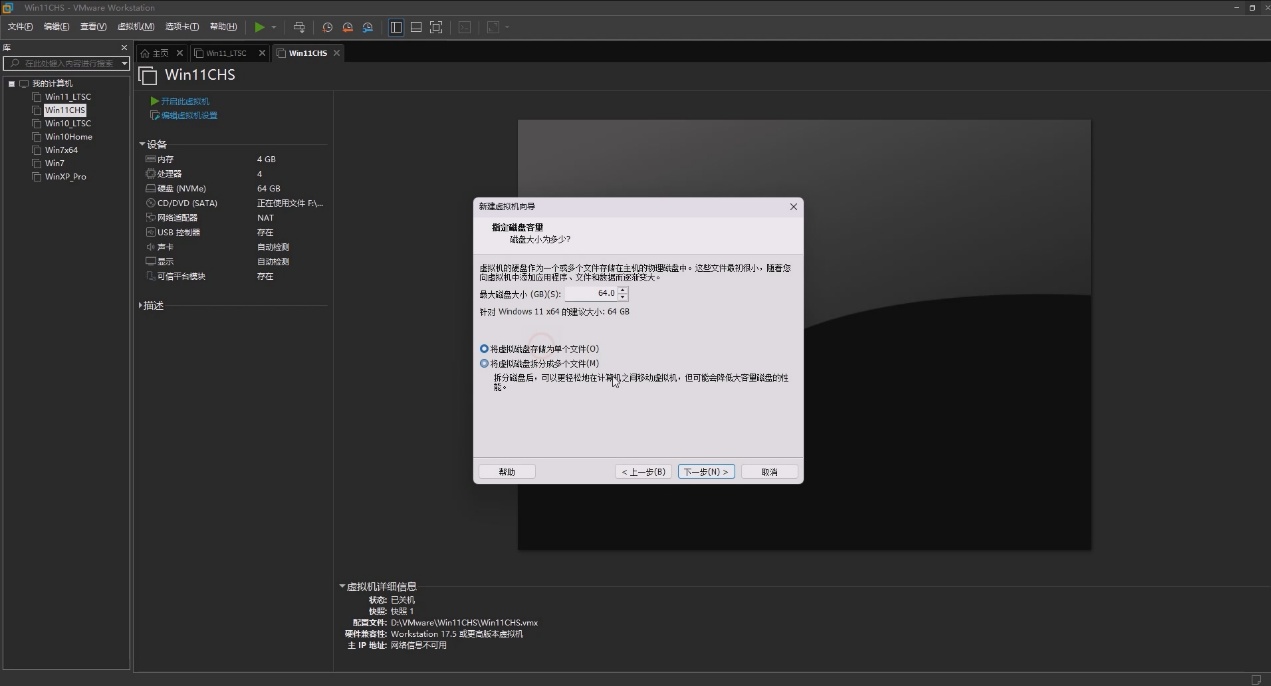Click the 下一步(N) next button
This screenshot has height=686, width=1271.
pyautogui.click(x=706, y=471)
